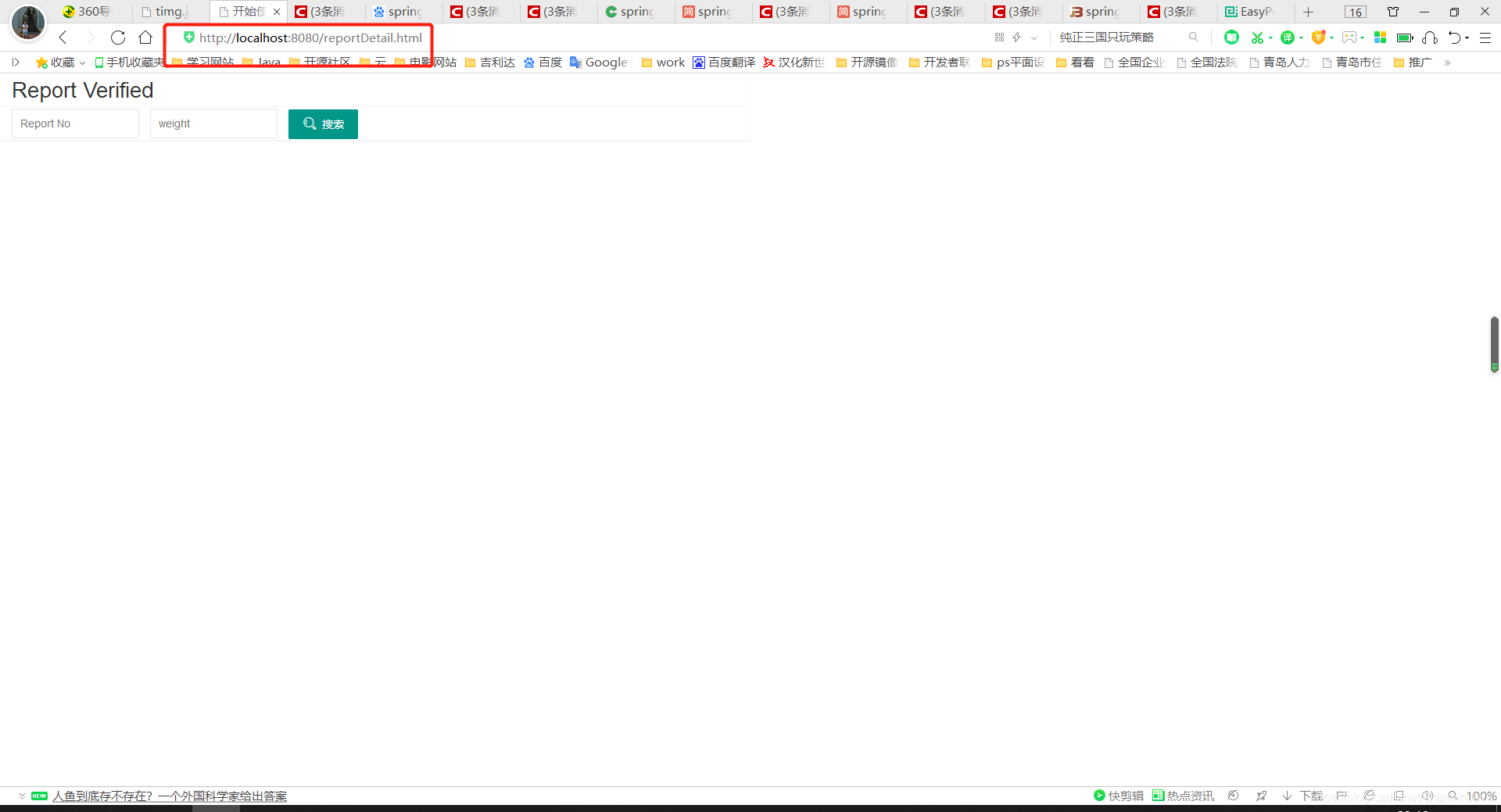Click the headphones audio icon

tap(1430, 38)
